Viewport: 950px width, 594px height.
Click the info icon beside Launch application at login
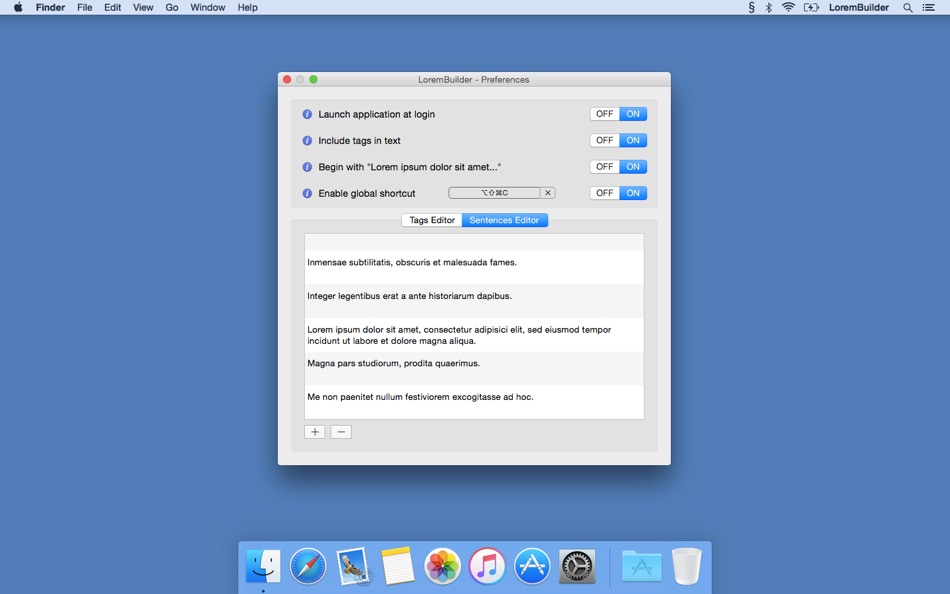coord(307,114)
